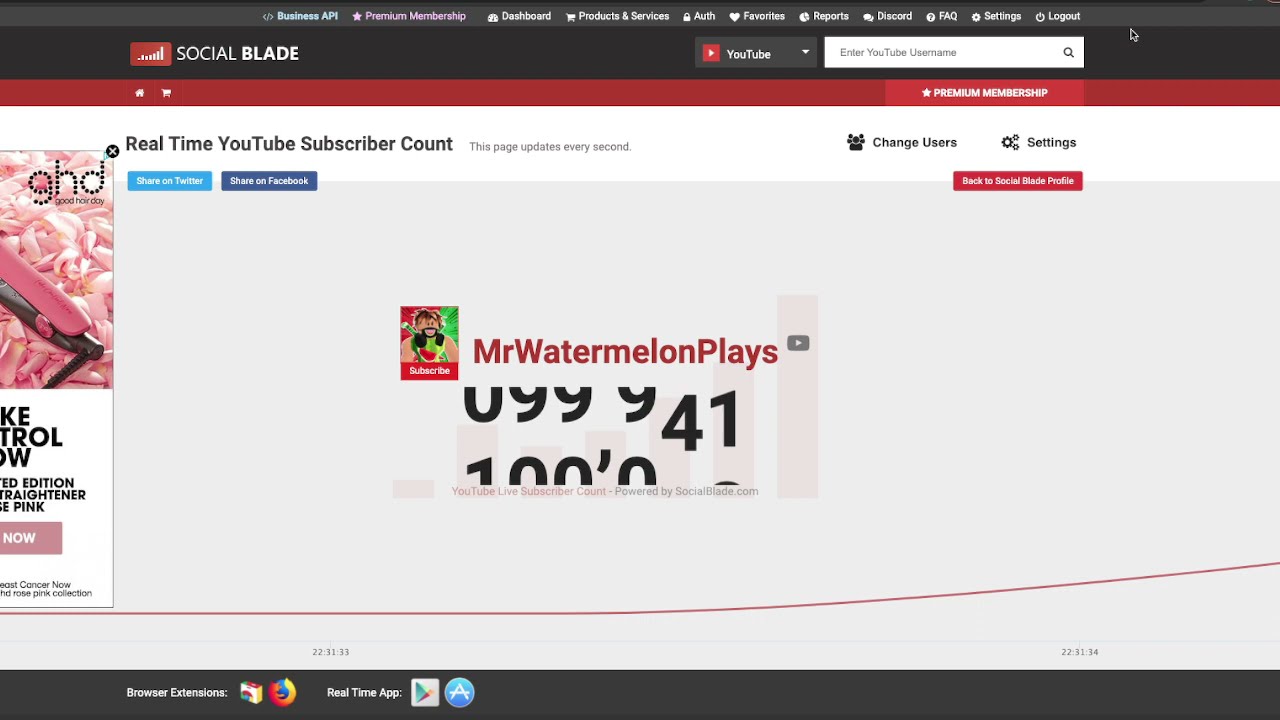Click the Real Time YouTube Subscriber Count heading
The width and height of the screenshot is (1280, 720).
pos(289,144)
